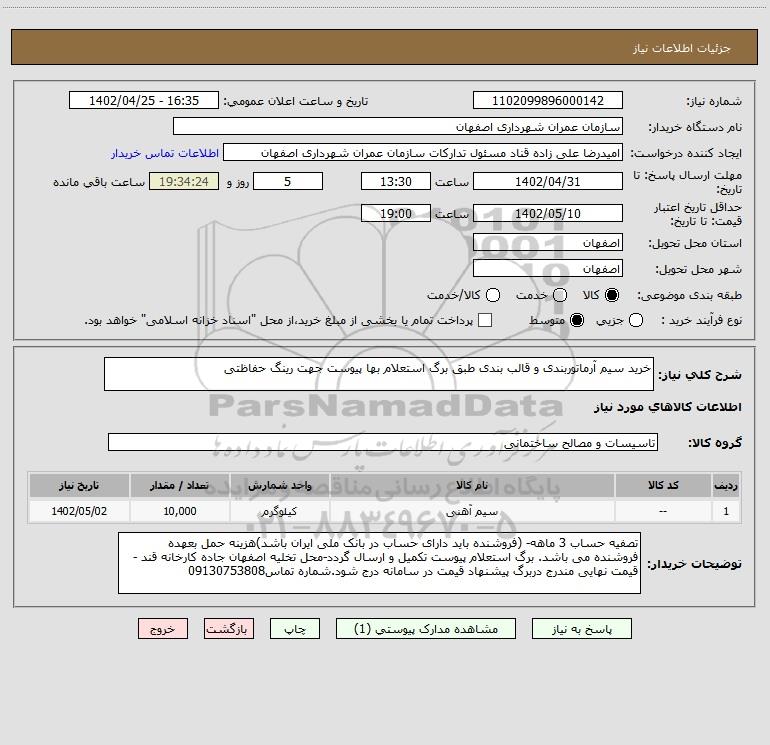Click the نام کالا column header
The width and height of the screenshot is (770, 745).
472,485
